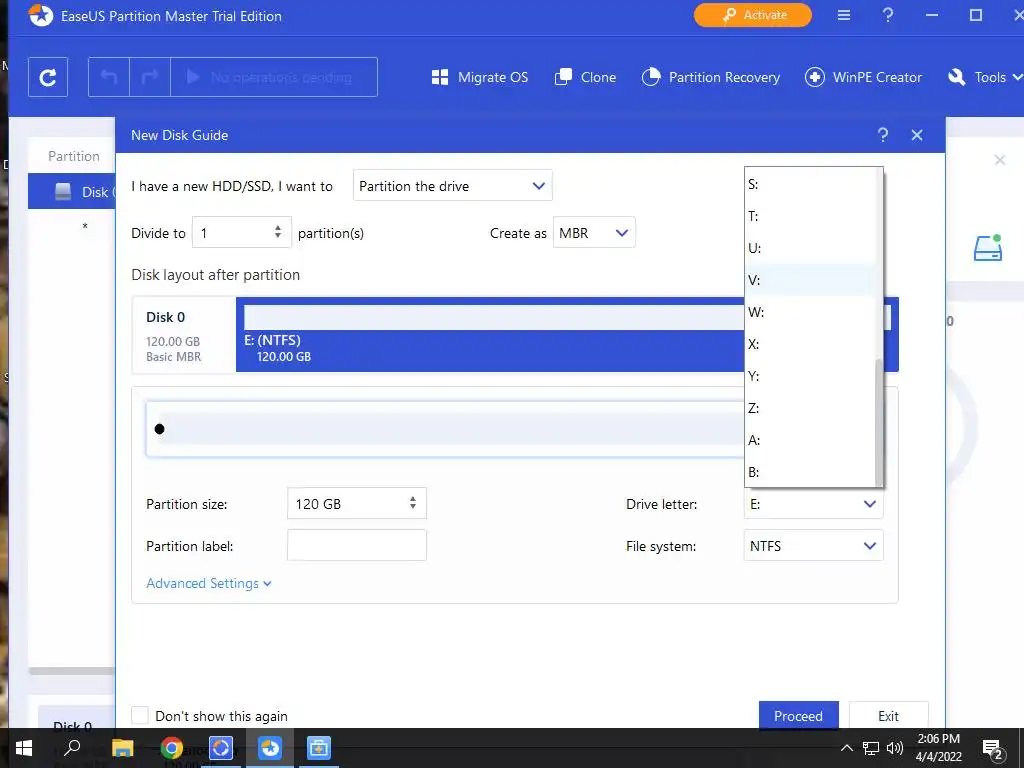
Task: Select drive letter W:
Action: (x=810, y=312)
